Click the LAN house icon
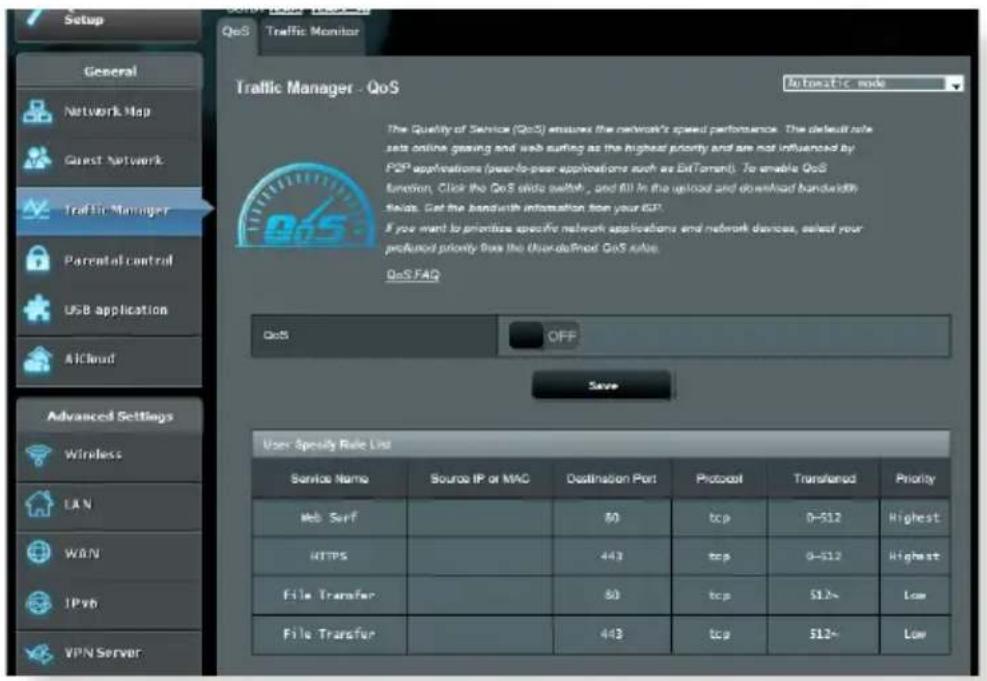Image resolution: width=987 pixels, height=681 pixels. (x=39, y=504)
